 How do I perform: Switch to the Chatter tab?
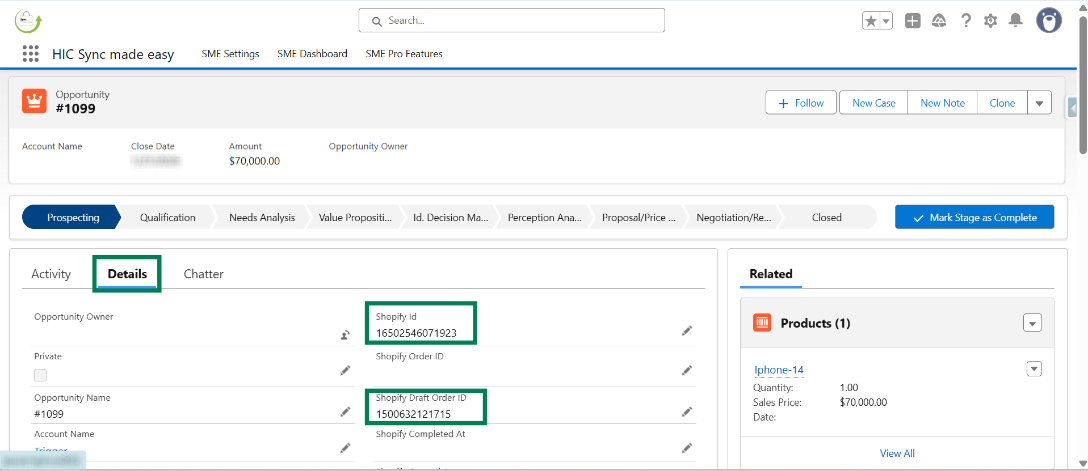(x=203, y=274)
